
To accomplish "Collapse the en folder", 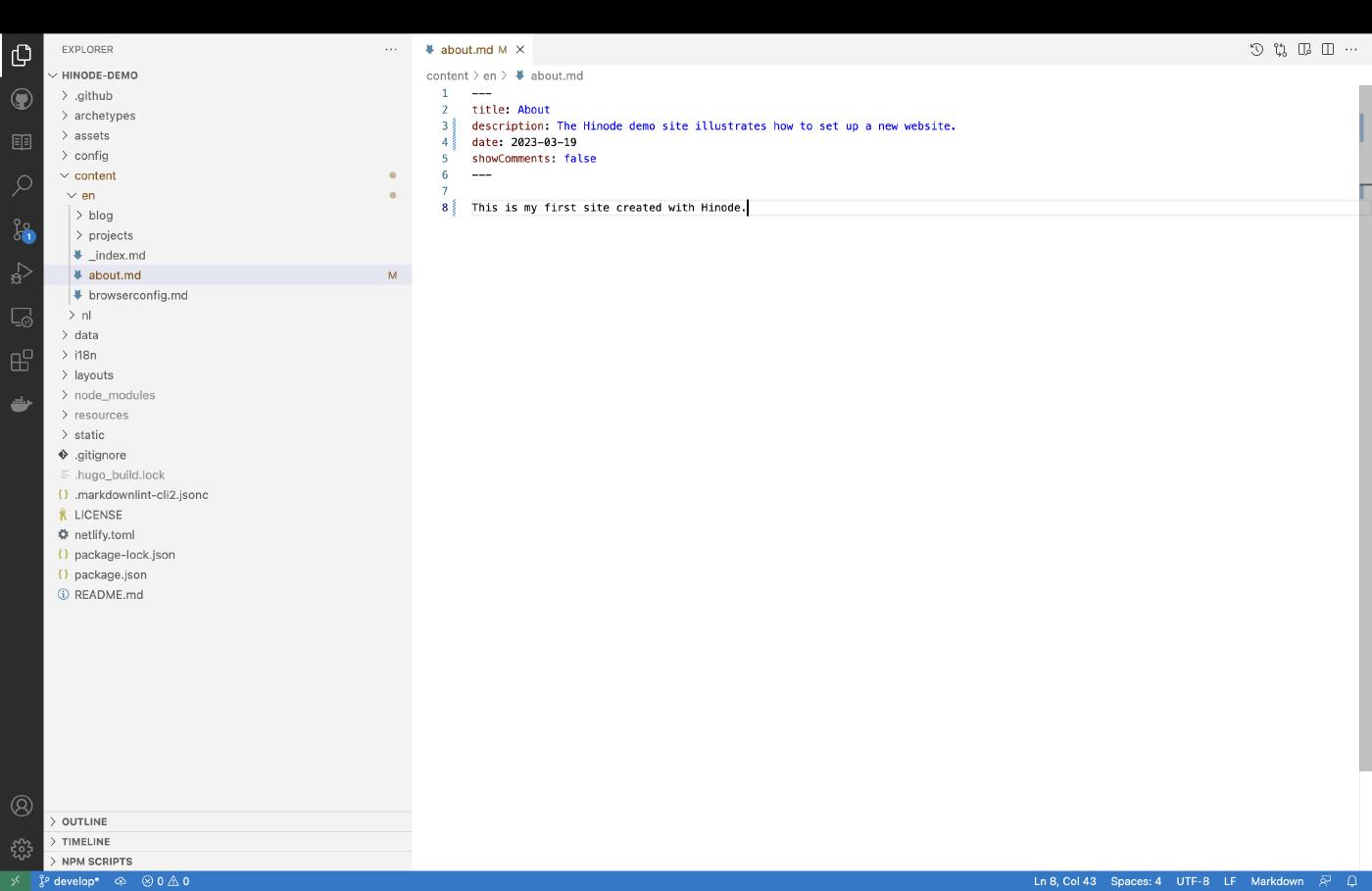I will [227, 195].
